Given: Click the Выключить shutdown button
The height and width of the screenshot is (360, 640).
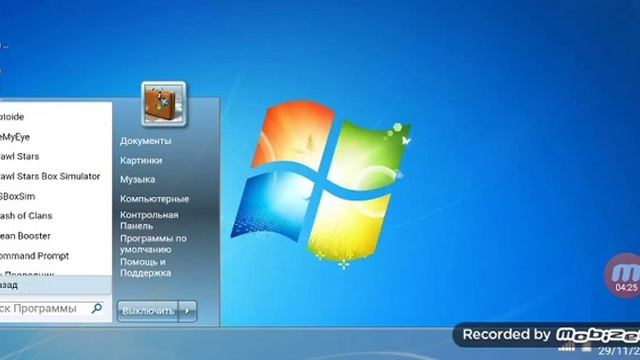Looking at the screenshot, I should click(x=148, y=311).
